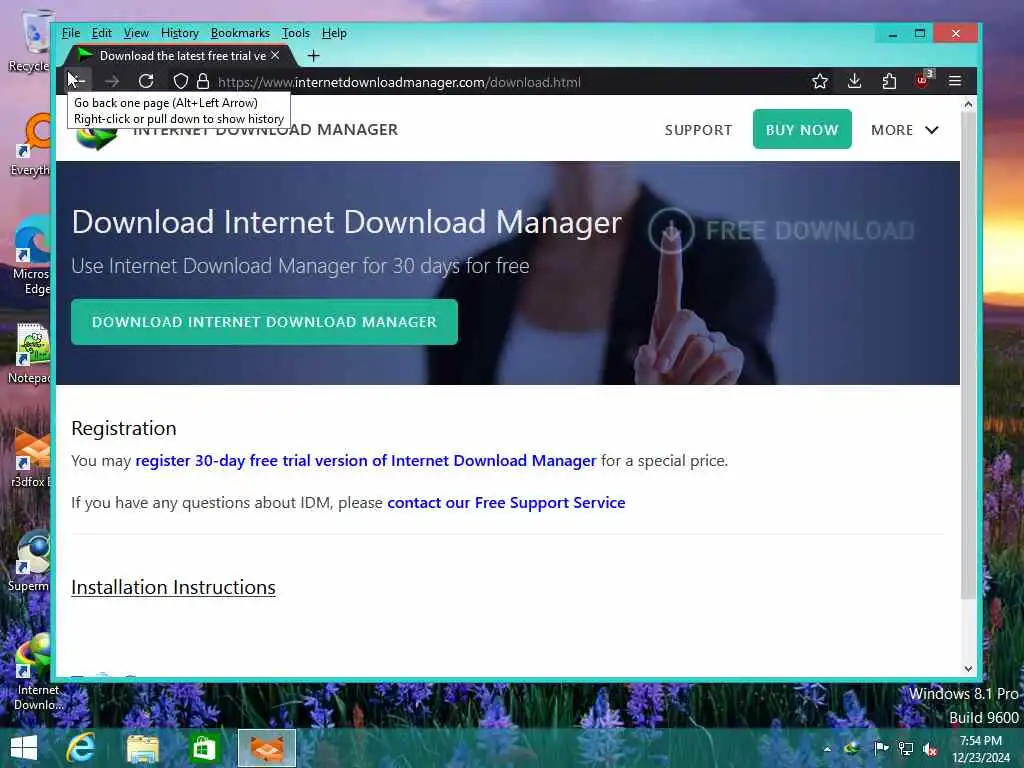Open the History menu
This screenshot has height=768, width=1024.
[180, 33]
